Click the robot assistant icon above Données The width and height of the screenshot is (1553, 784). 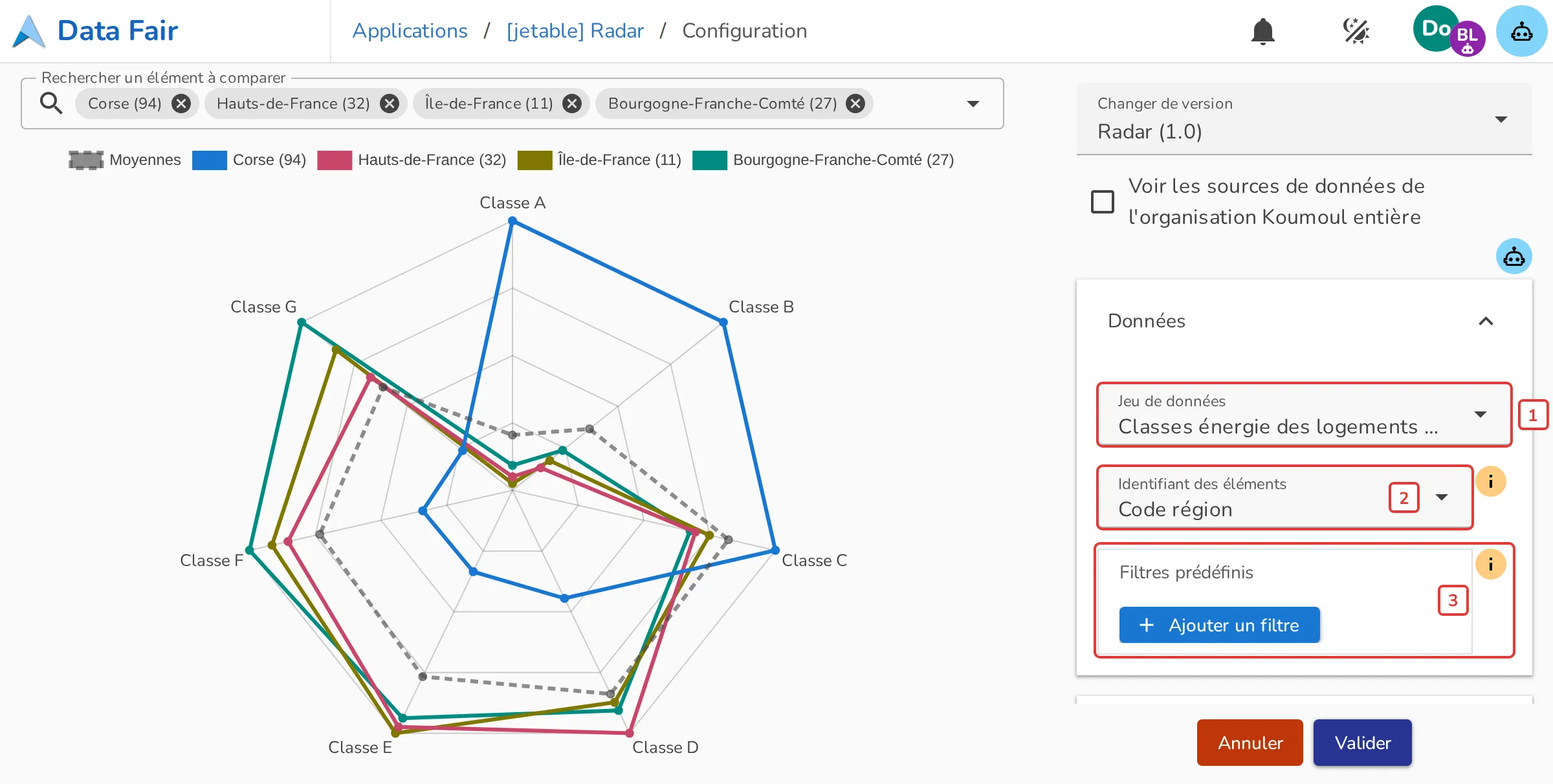pyautogui.click(x=1514, y=257)
